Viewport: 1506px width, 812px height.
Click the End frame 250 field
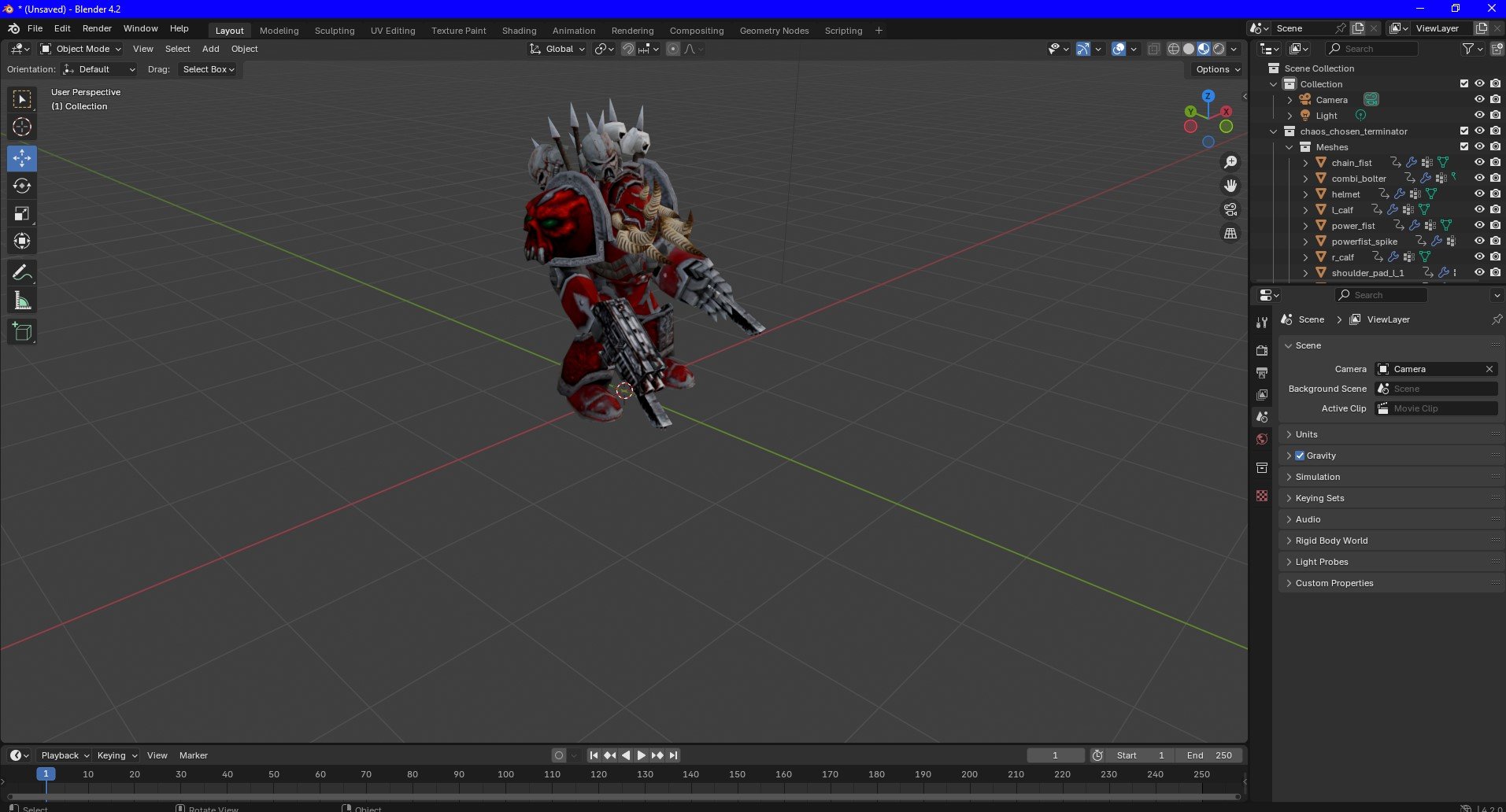coord(1209,755)
